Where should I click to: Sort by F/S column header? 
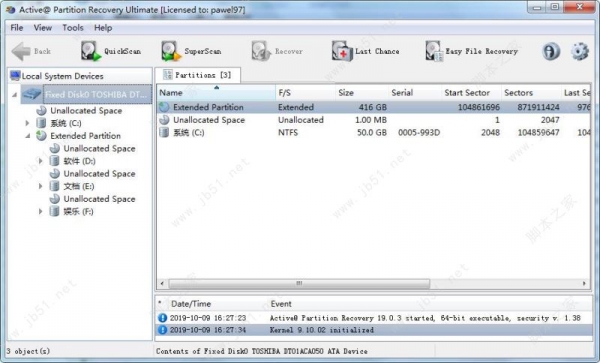click(x=305, y=93)
